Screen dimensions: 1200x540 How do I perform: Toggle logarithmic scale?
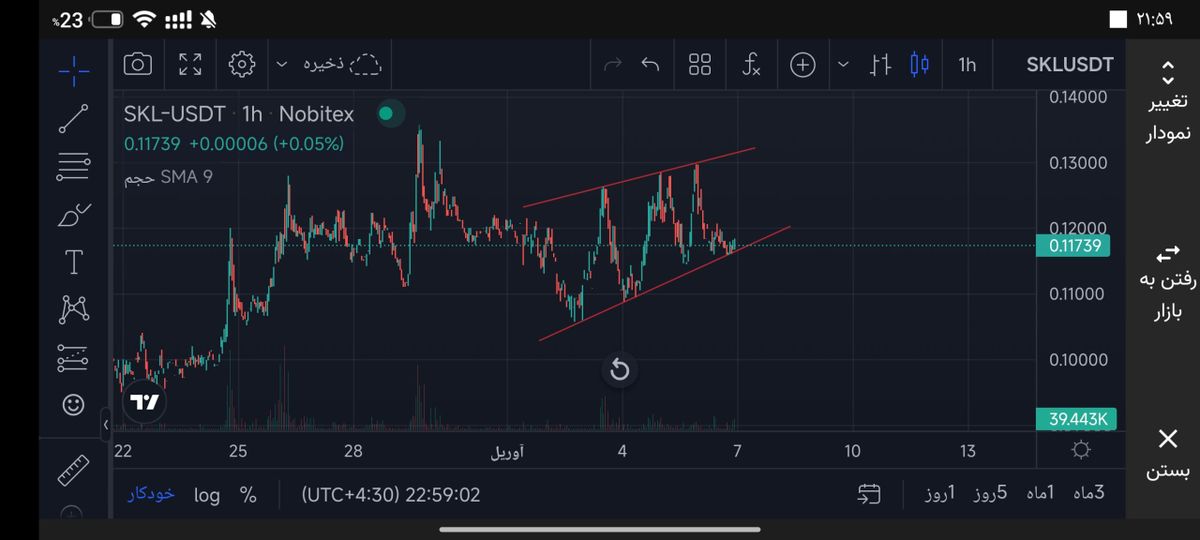click(x=207, y=495)
